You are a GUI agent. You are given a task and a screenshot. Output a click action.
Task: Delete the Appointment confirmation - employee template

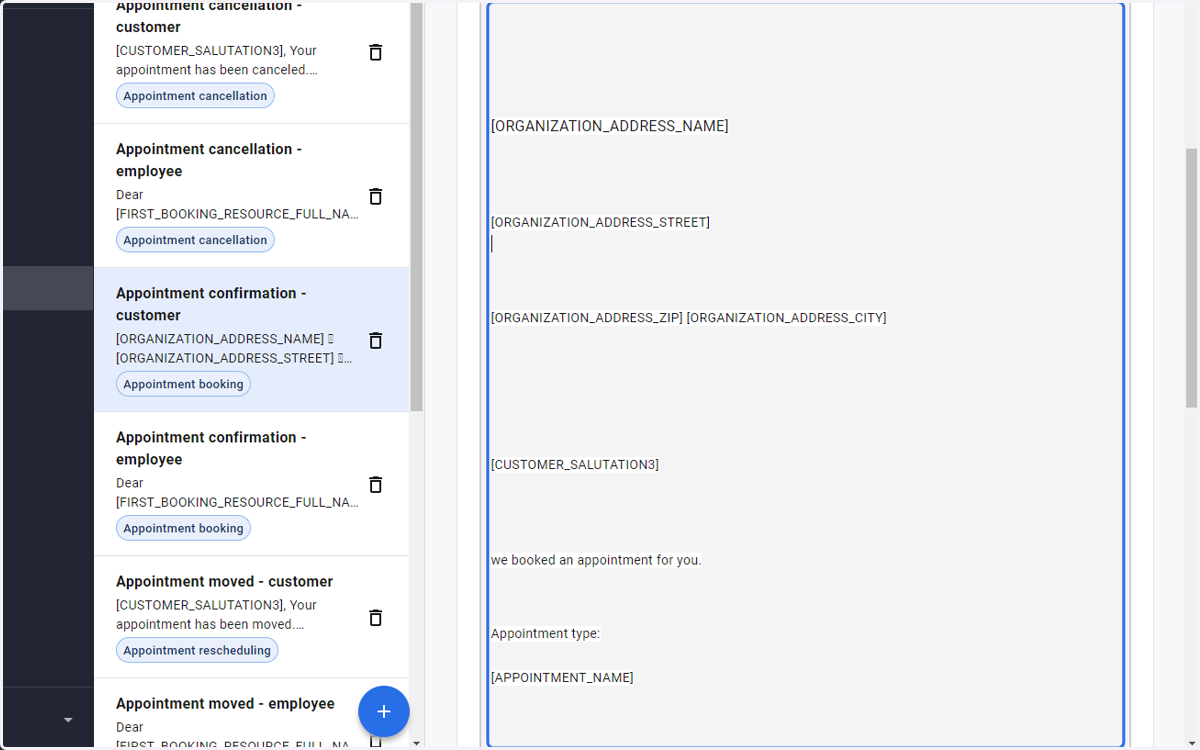click(376, 484)
